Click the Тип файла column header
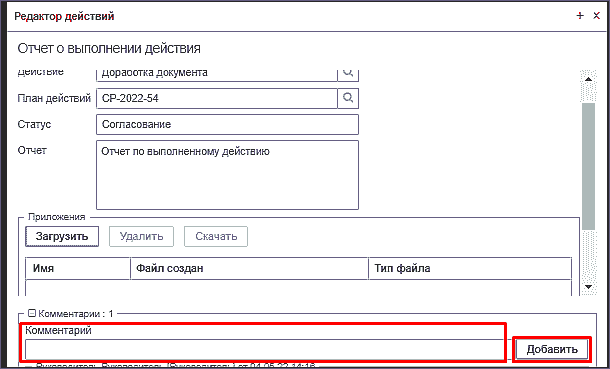This screenshot has height=369, width=610. (470, 268)
